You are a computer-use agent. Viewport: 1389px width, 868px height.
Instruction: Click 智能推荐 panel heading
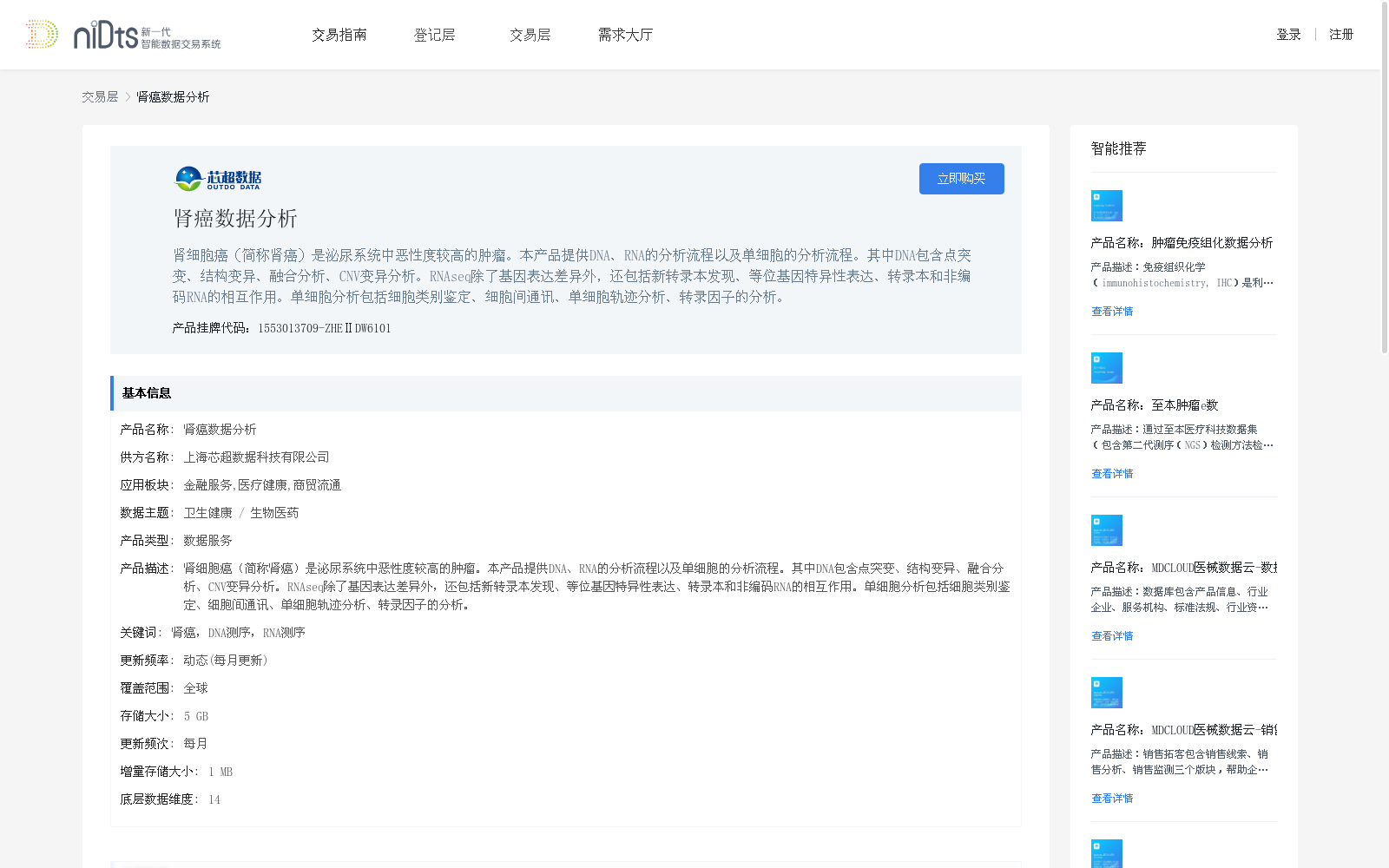tap(1119, 148)
